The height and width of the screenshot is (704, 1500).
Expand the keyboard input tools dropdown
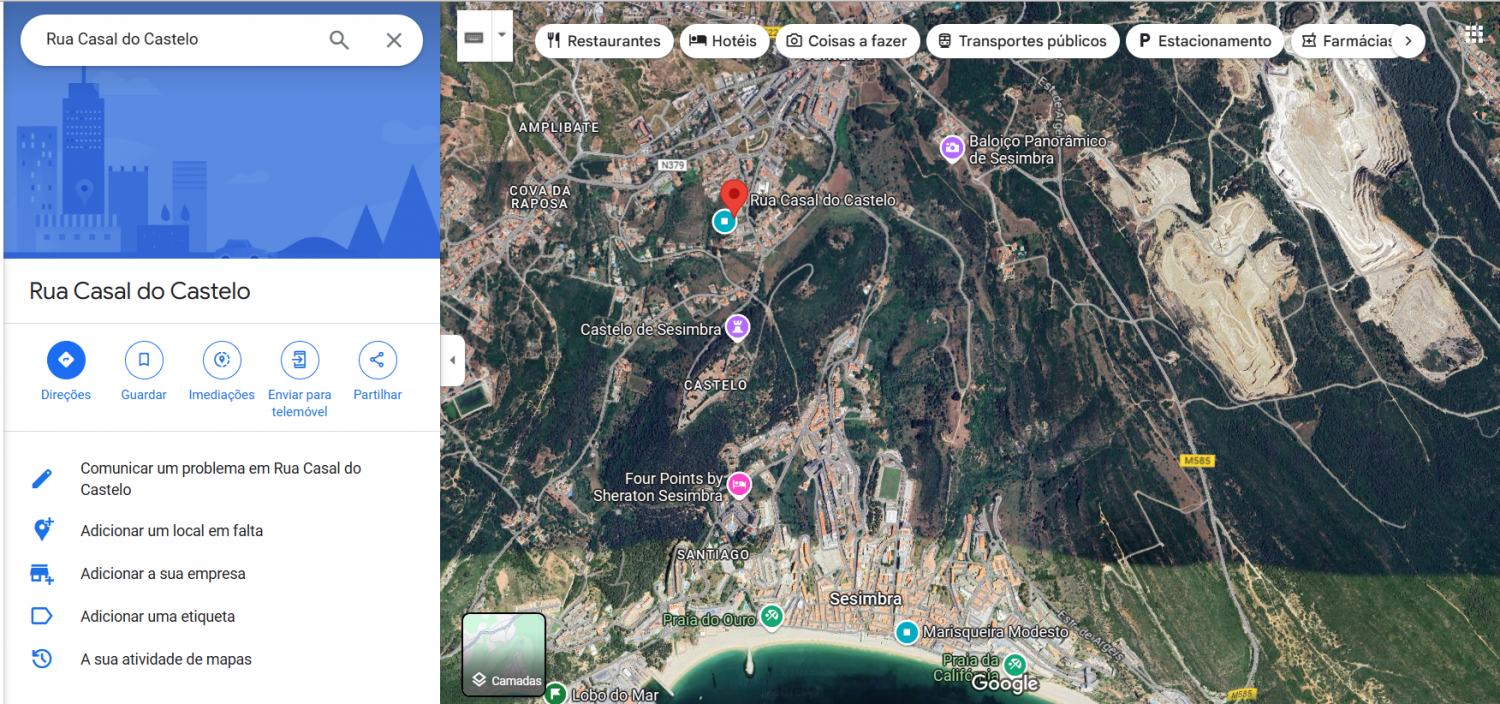502,35
